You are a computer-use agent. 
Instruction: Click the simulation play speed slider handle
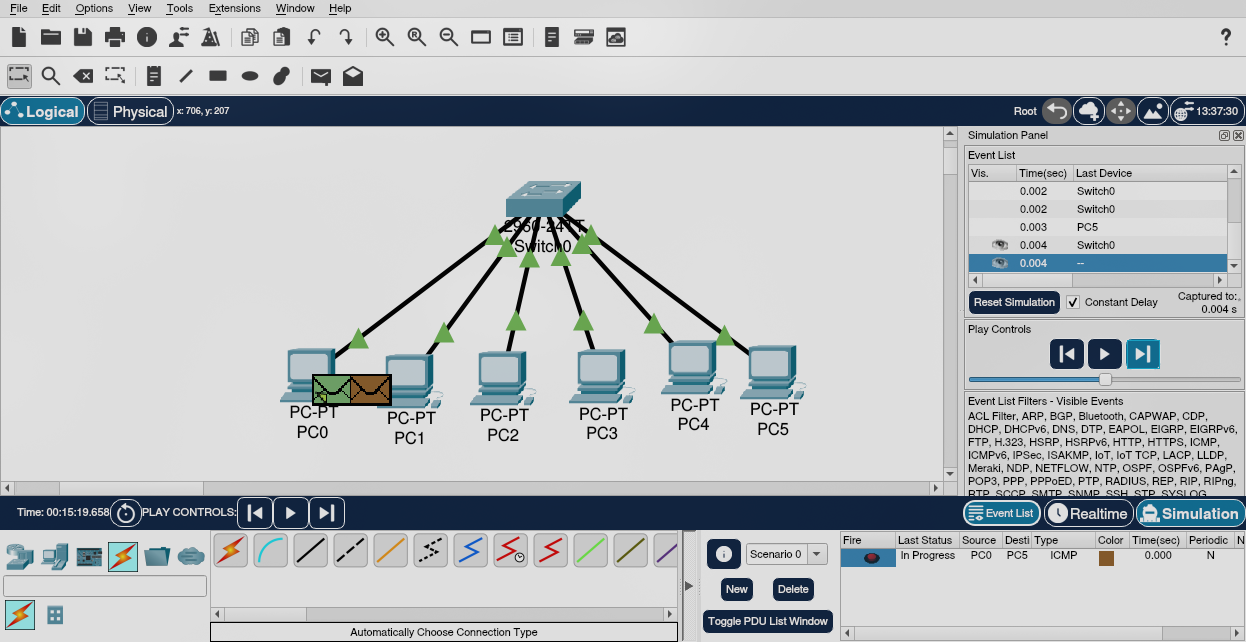[1105, 379]
